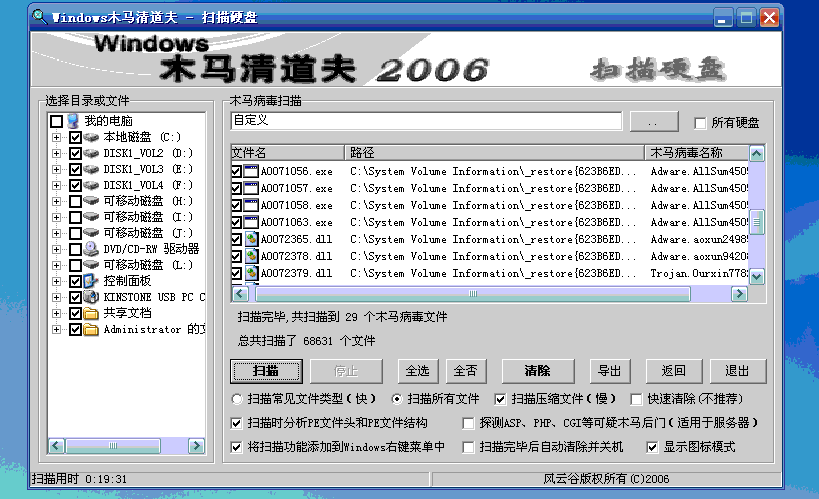Viewport: 819px width, 499px height.
Task: Expand the KINSTONE USB PC tree node
Action: coord(56,297)
